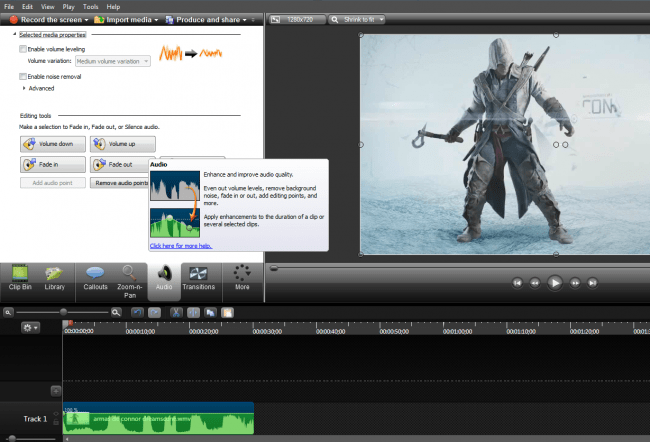Screen dimensions: 650x442
Task: Open the Clip Bin tab
Action: click(20, 278)
